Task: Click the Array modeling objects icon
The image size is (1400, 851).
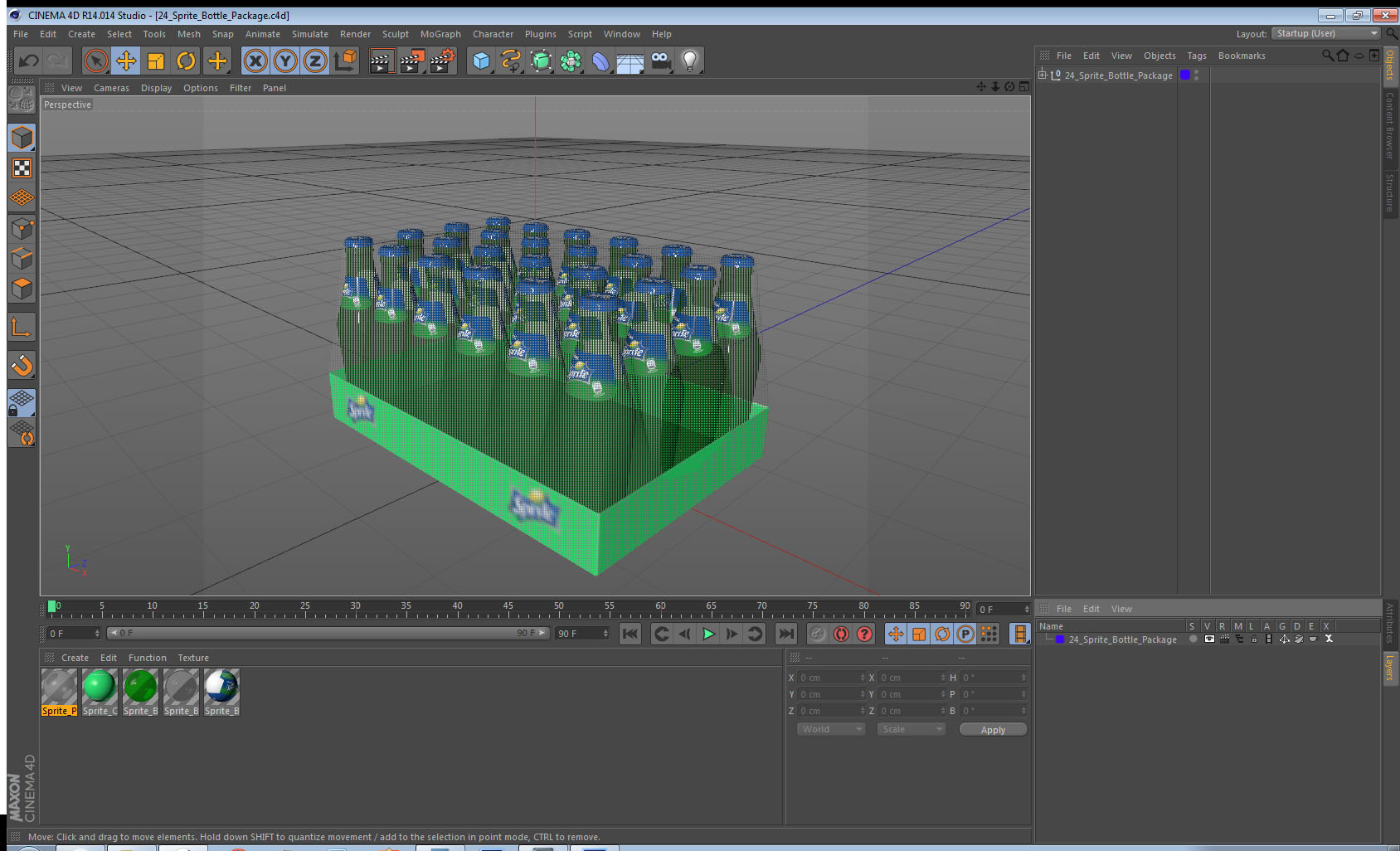Action: 571,61
